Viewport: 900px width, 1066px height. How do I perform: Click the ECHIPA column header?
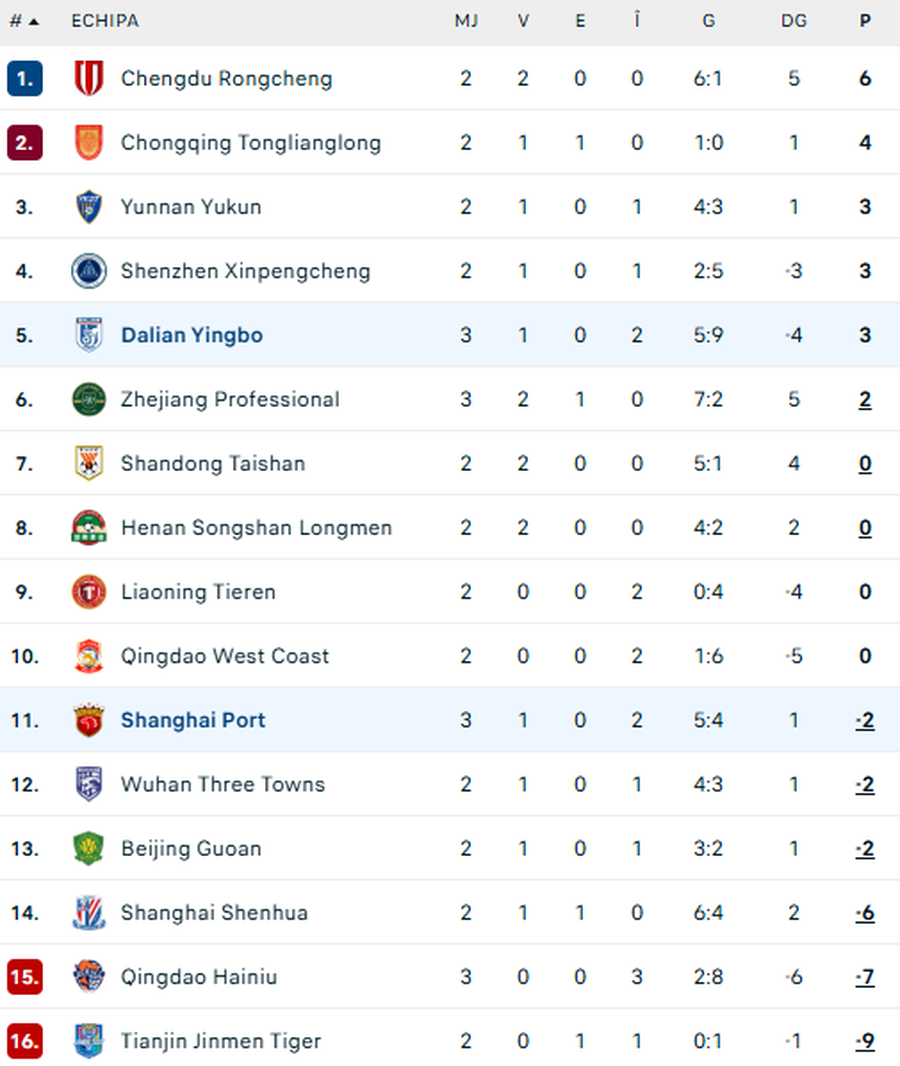105,21
